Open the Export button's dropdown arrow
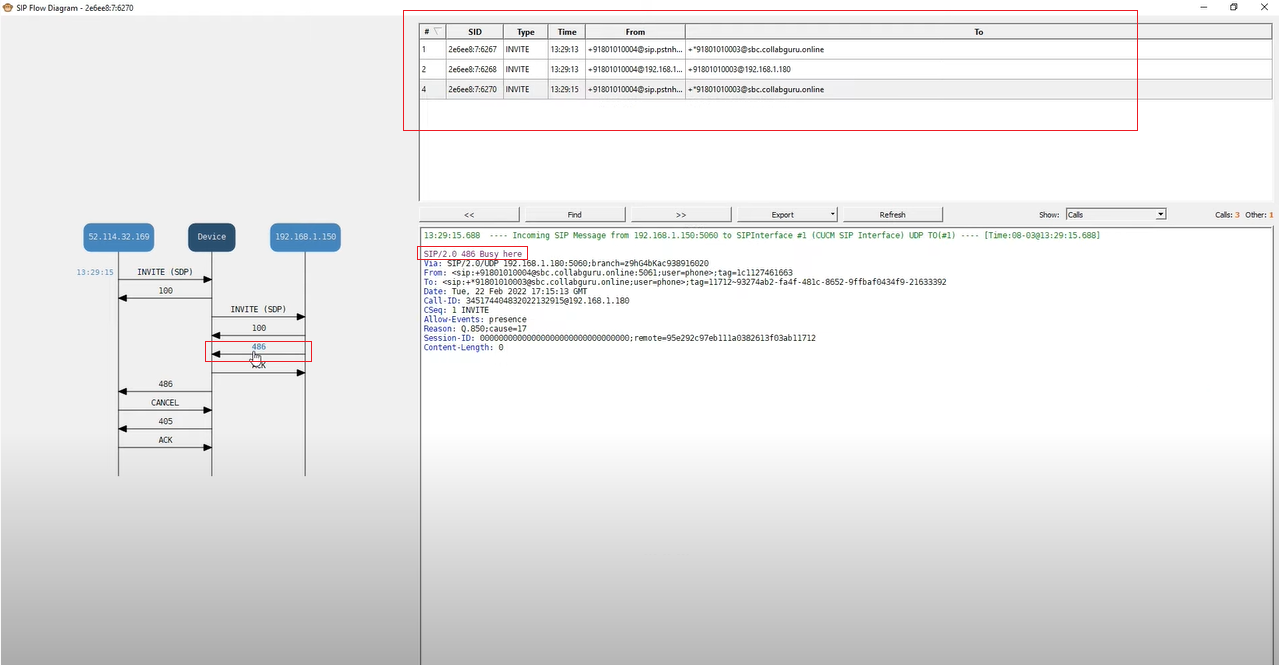This screenshot has height=665, width=1279. (x=833, y=214)
